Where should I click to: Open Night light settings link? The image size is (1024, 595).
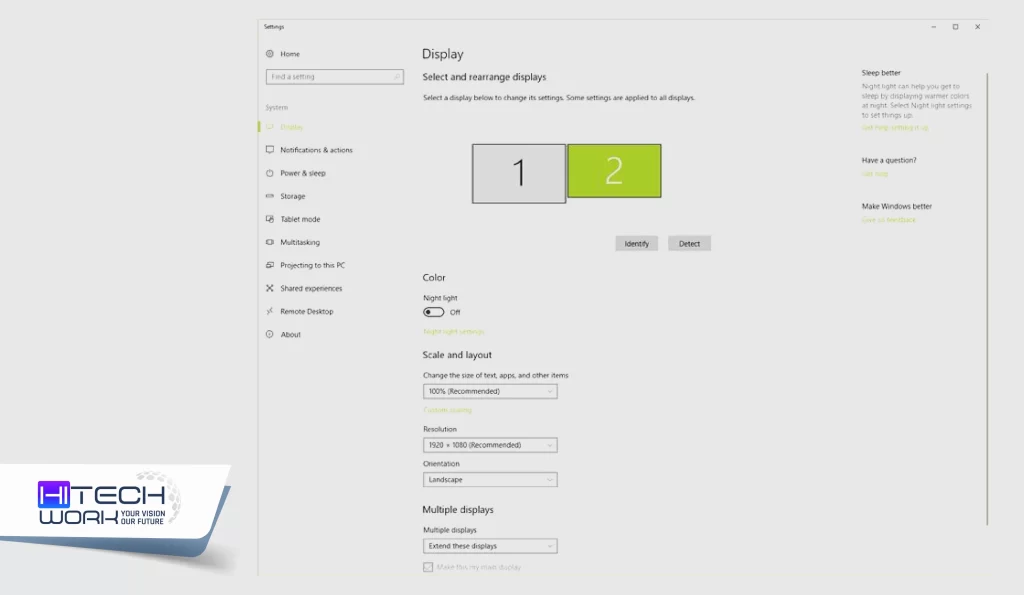pos(452,330)
